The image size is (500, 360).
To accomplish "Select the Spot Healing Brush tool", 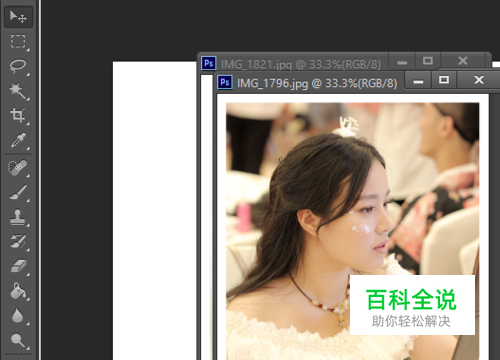I will [18, 168].
